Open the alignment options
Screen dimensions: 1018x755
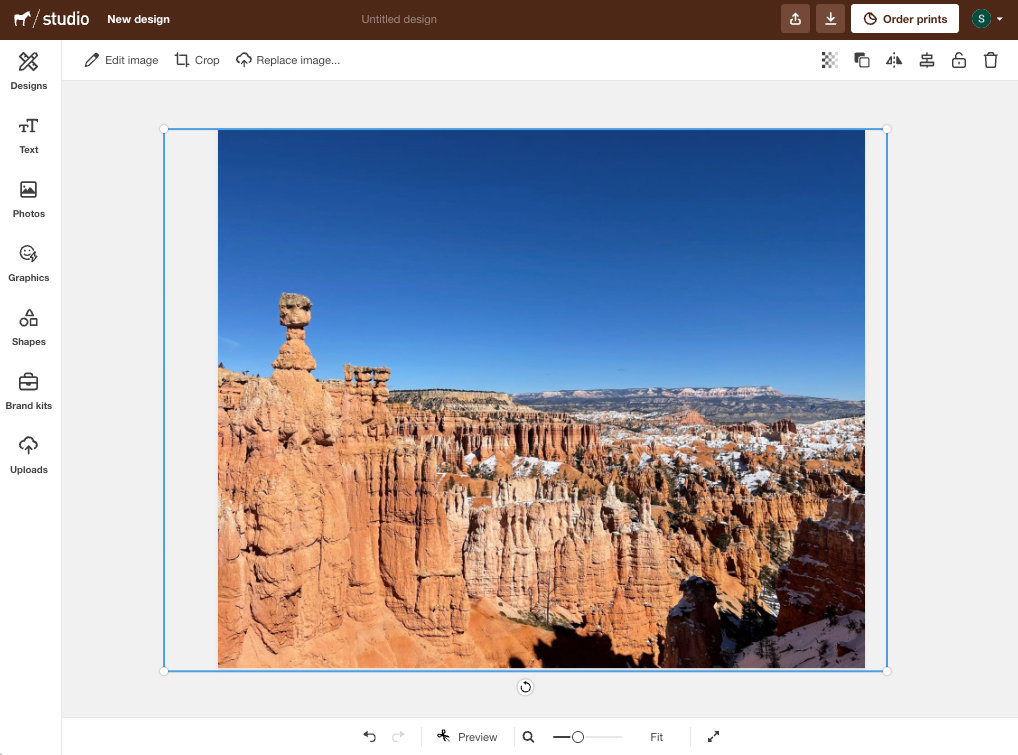[x=926, y=60]
